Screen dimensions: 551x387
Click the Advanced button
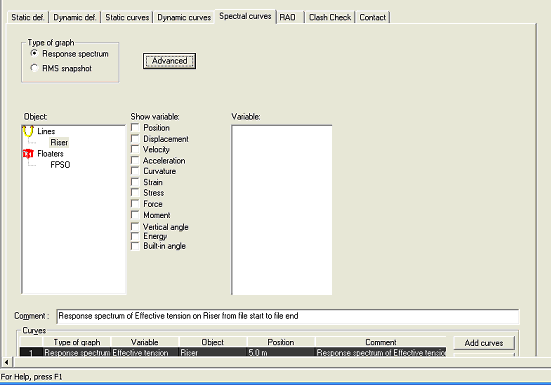coord(169,61)
